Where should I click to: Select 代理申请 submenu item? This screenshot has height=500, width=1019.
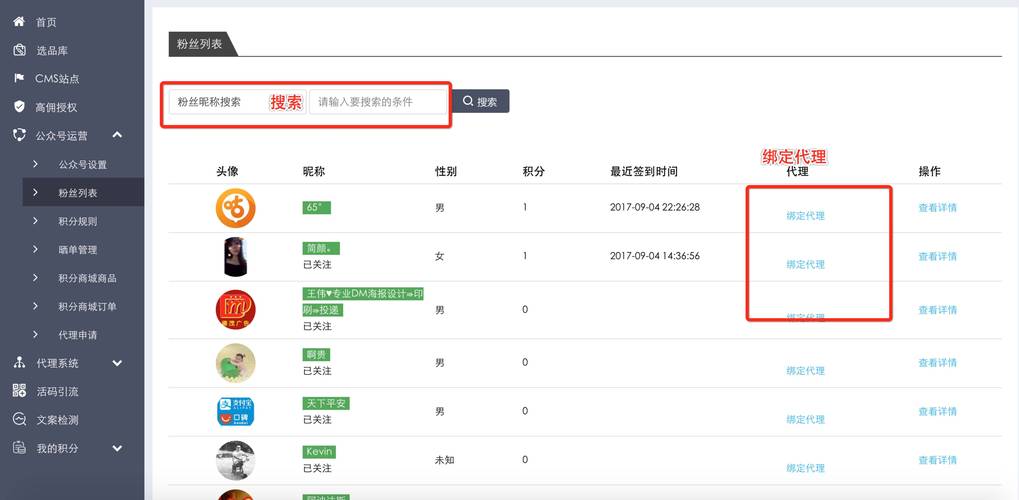click(x=78, y=335)
